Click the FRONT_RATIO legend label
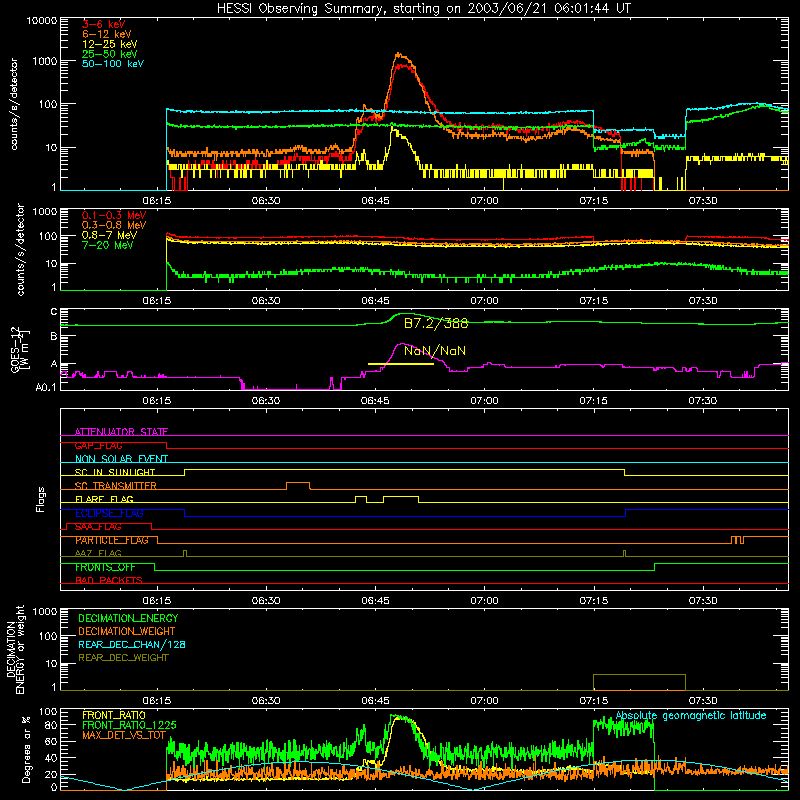The width and height of the screenshot is (800, 800). click(114, 715)
